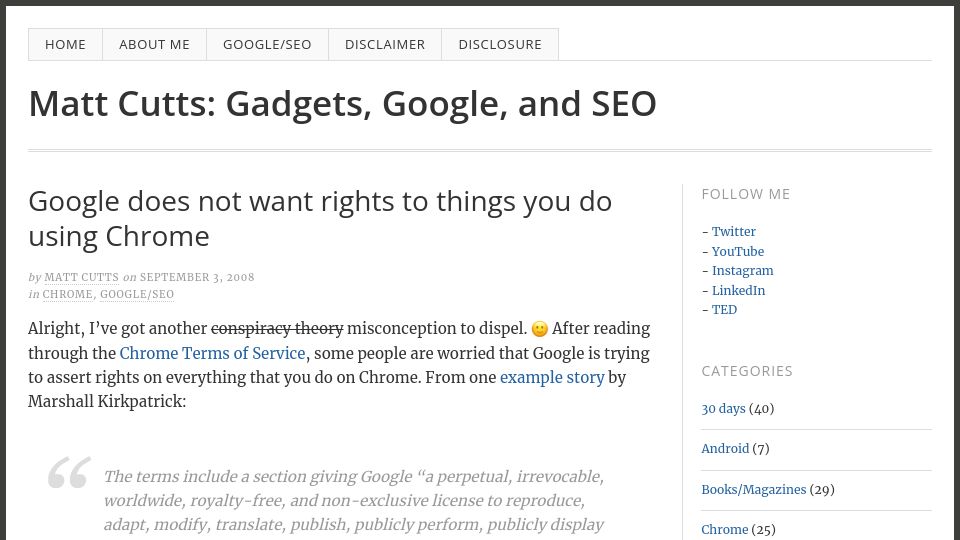Open the CHROME category tag under the title
This screenshot has width=960, height=540.
(x=67, y=294)
